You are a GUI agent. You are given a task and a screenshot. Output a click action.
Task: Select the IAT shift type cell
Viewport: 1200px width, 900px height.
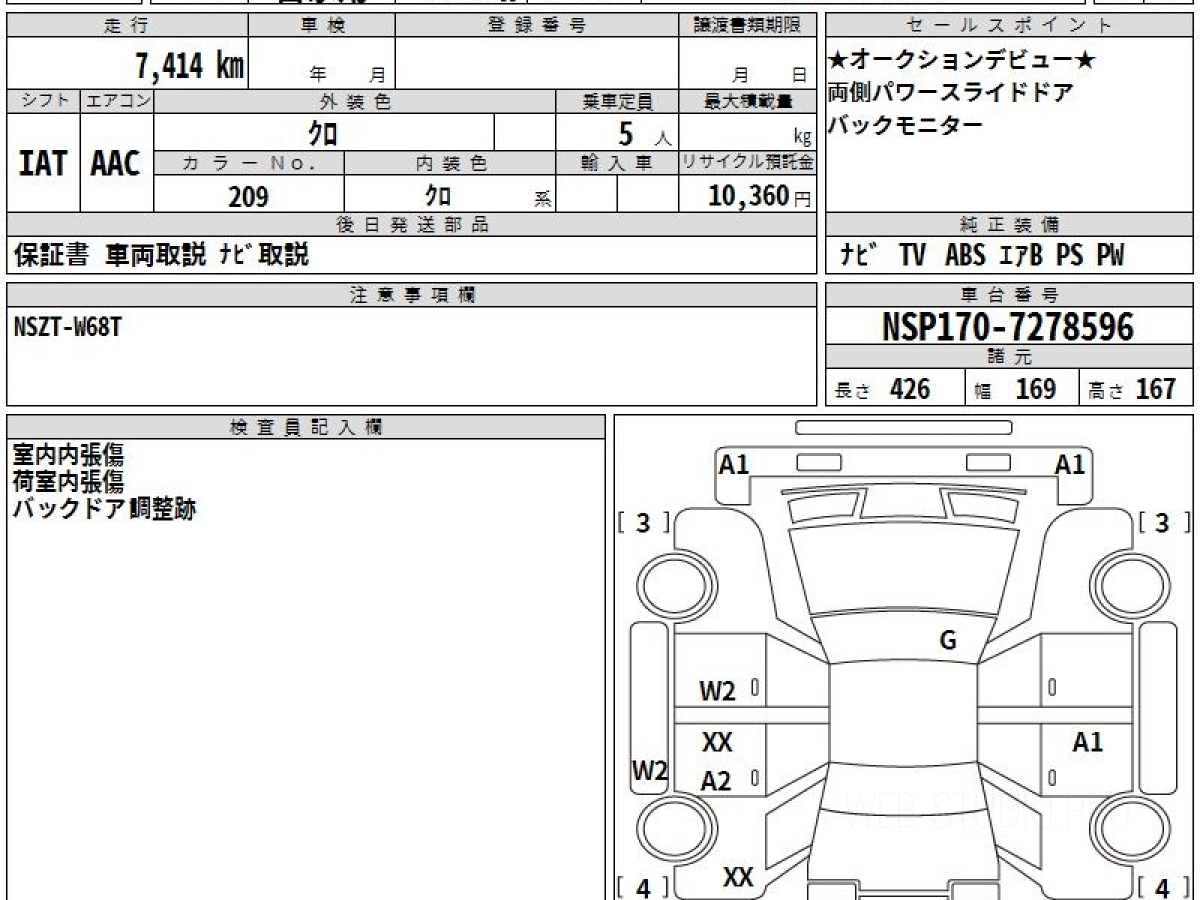(43, 163)
